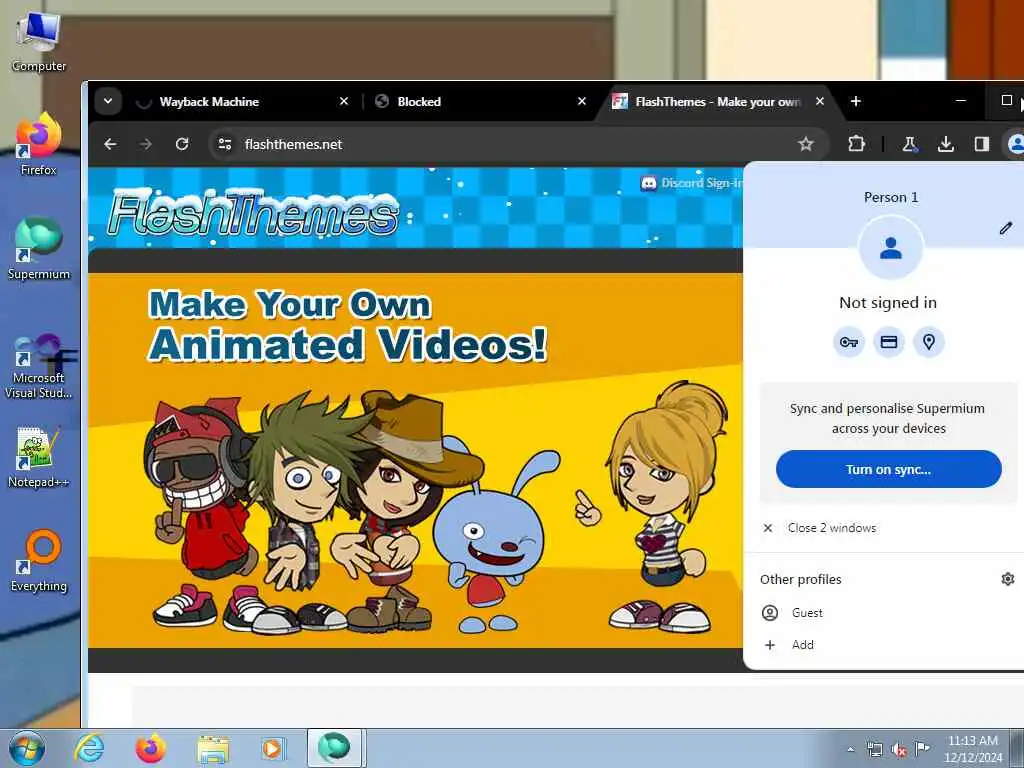Expand the tab search dropdown
1024x768 pixels.
point(108,101)
